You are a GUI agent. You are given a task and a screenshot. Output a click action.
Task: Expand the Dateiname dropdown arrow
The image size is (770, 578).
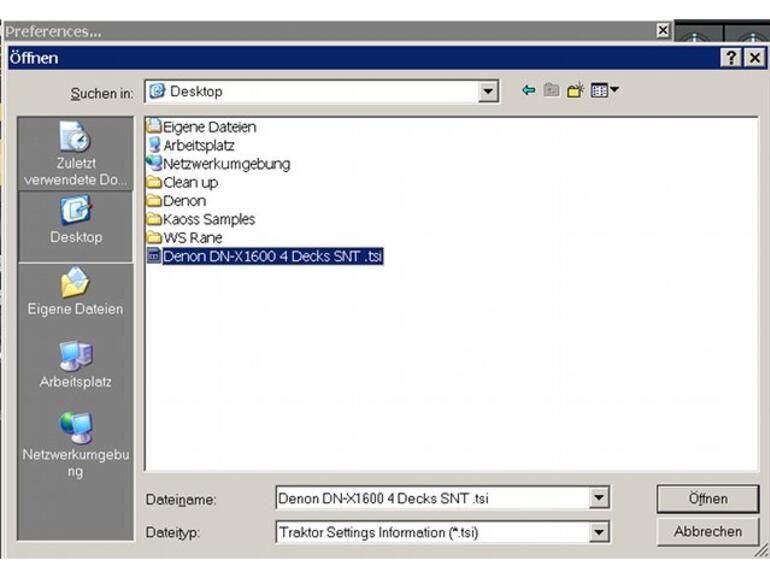point(599,498)
